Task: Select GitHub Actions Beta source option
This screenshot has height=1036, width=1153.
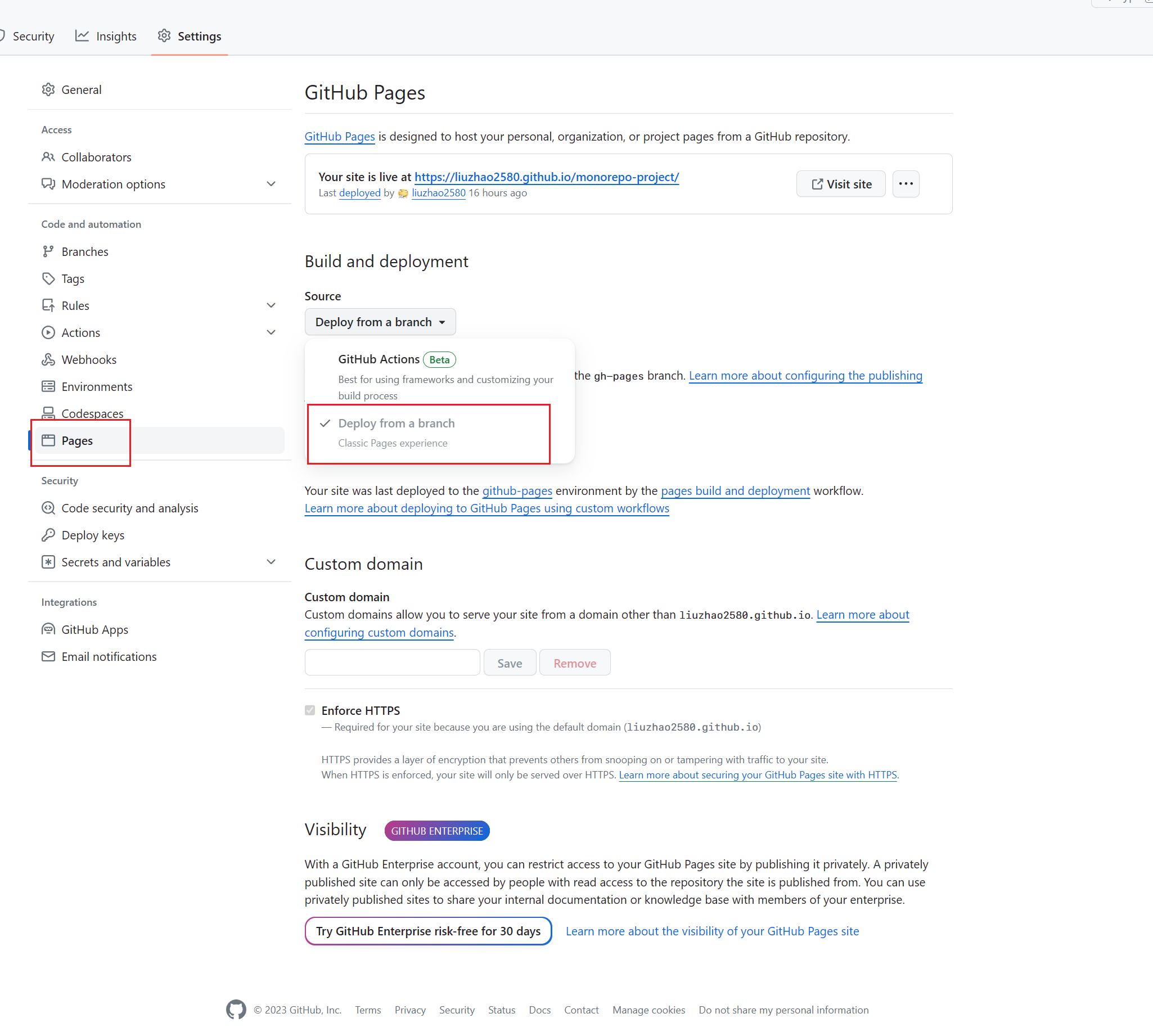Action: [x=440, y=376]
